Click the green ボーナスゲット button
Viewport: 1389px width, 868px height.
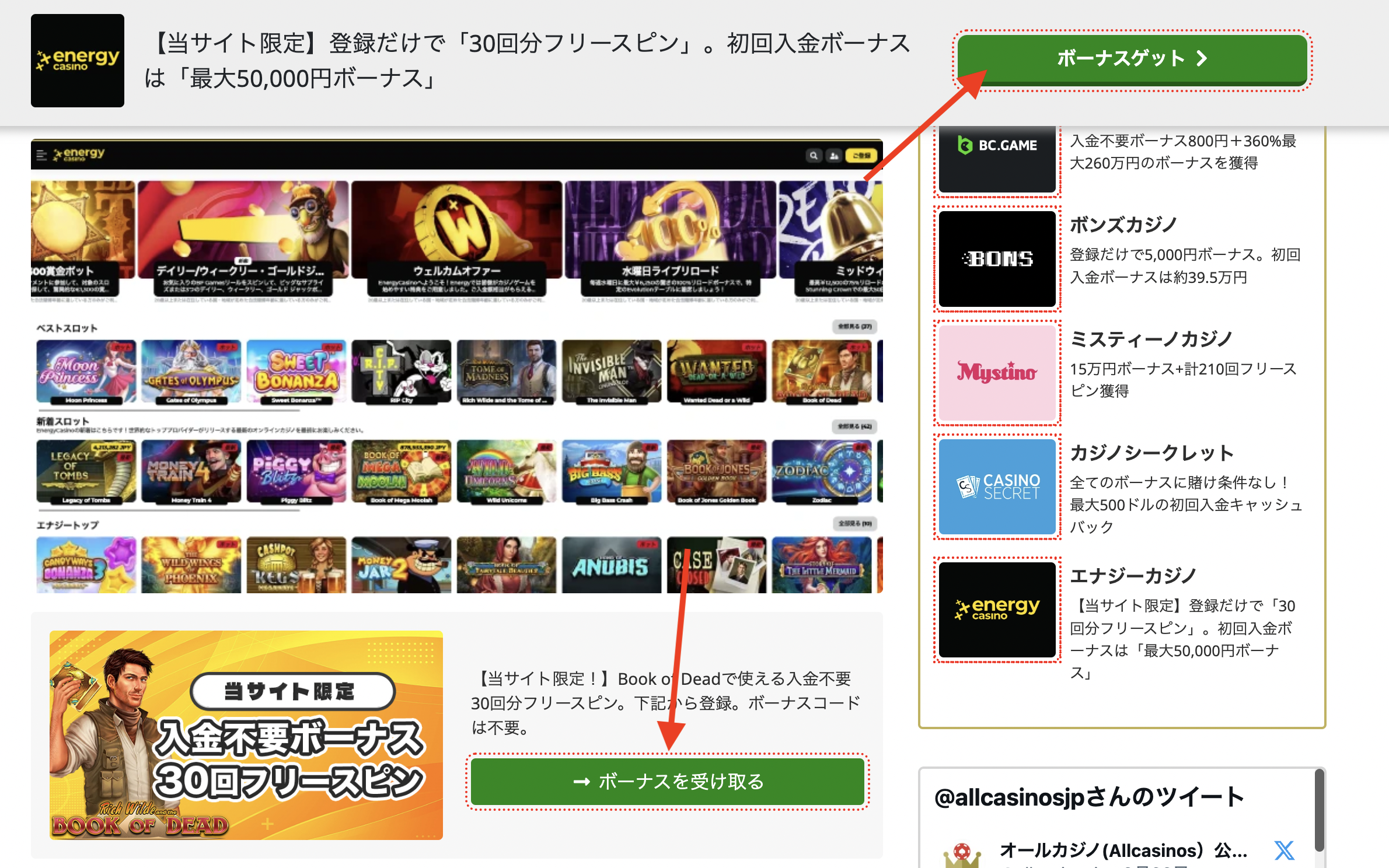pyautogui.click(x=1132, y=59)
